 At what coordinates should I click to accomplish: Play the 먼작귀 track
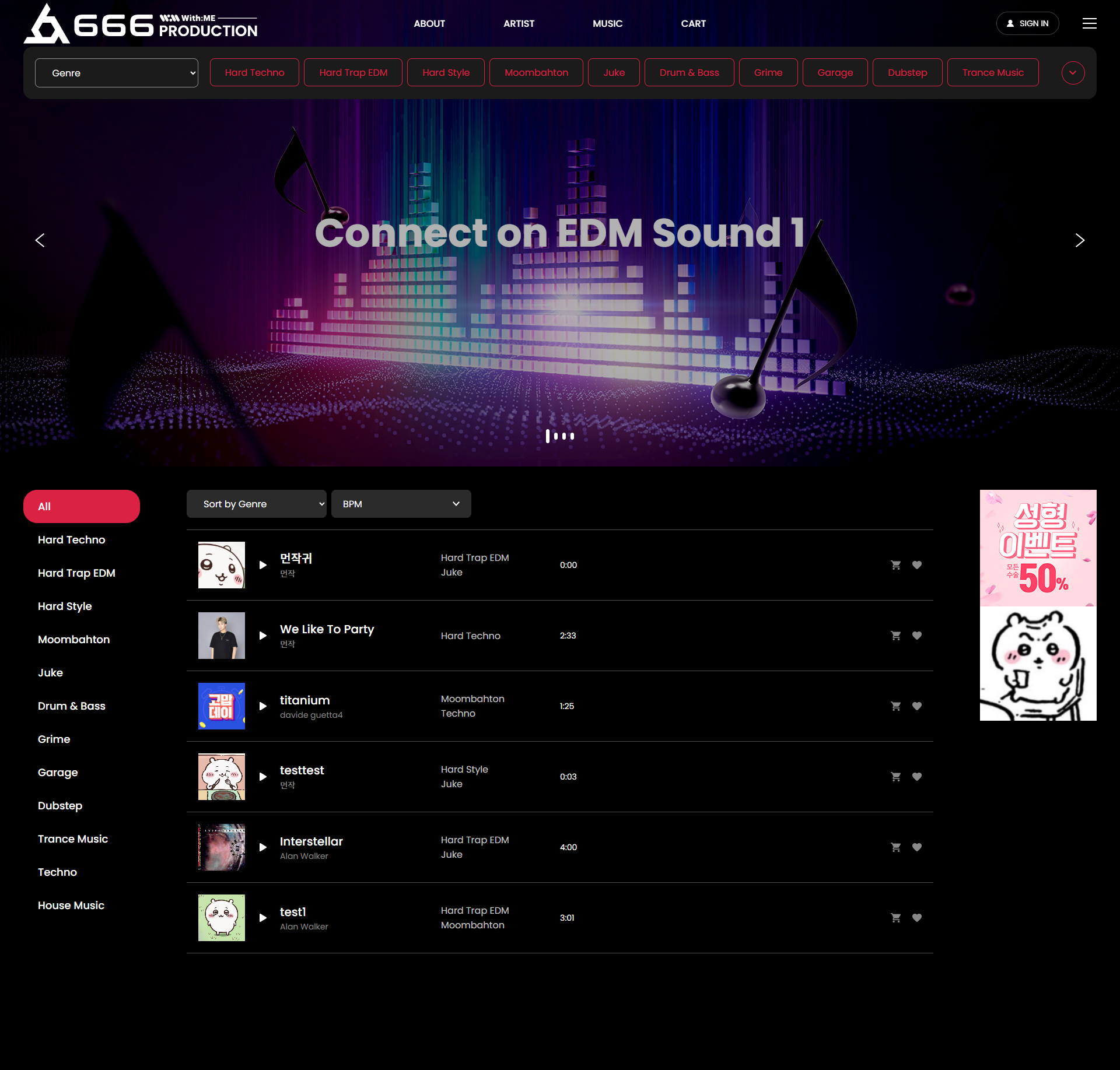262,565
